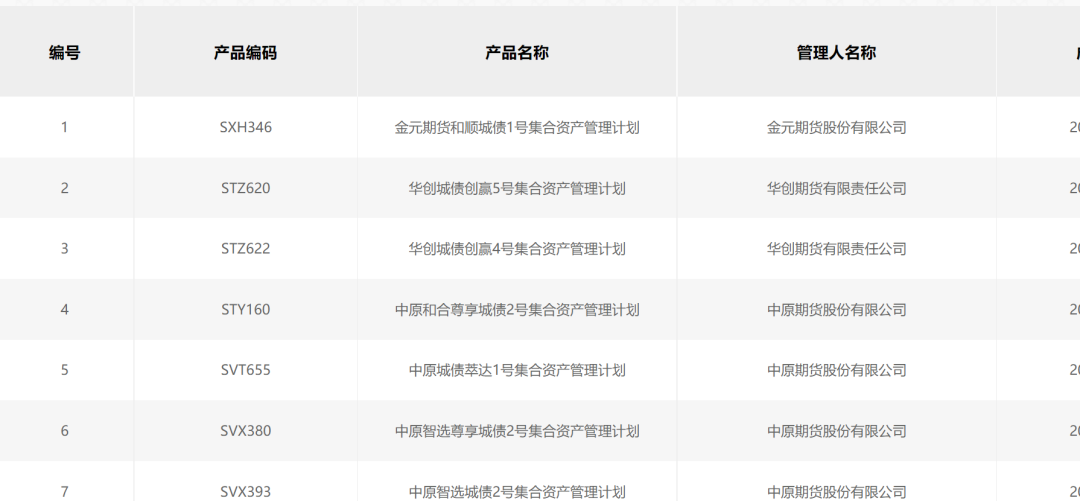Click 华创城债创赢5号集合资产管理计划
Viewport: 1080px width, 501px height.
[x=517, y=188]
